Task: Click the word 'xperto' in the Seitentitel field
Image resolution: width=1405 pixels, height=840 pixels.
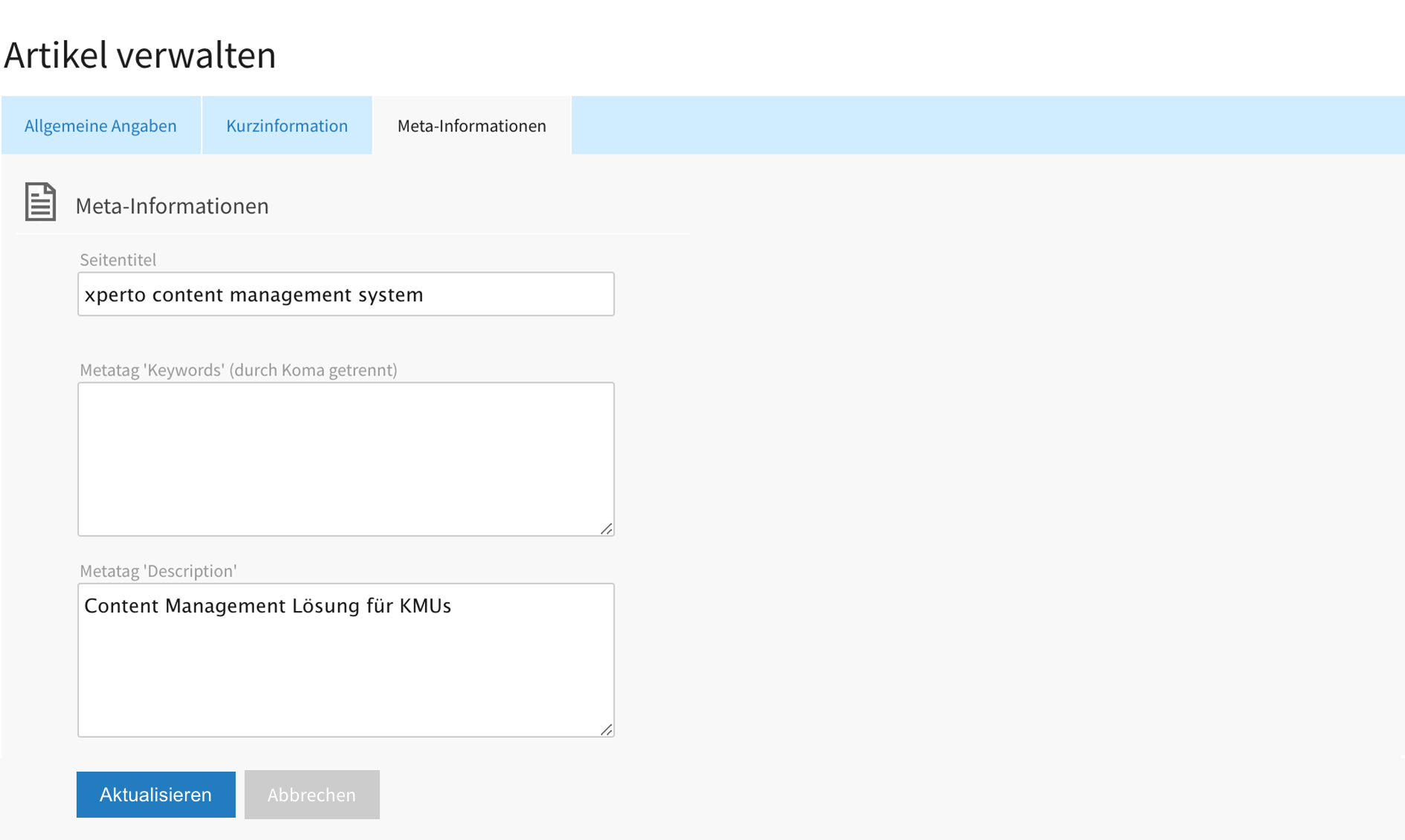Action: (x=115, y=295)
